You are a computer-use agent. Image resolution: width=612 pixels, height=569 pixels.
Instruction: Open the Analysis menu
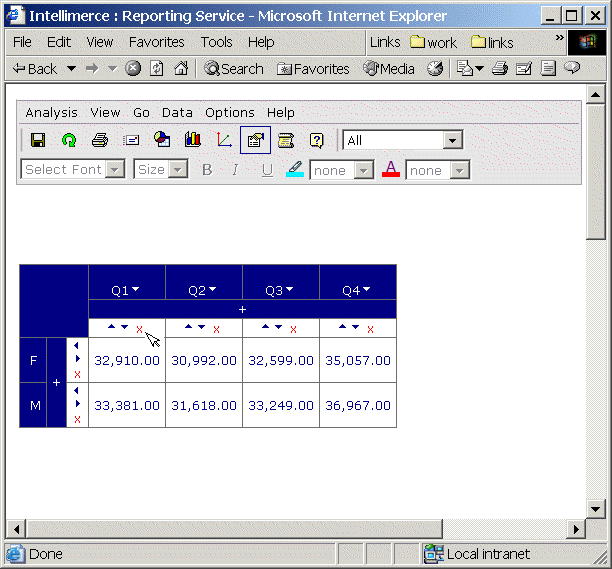tap(52, 113)
